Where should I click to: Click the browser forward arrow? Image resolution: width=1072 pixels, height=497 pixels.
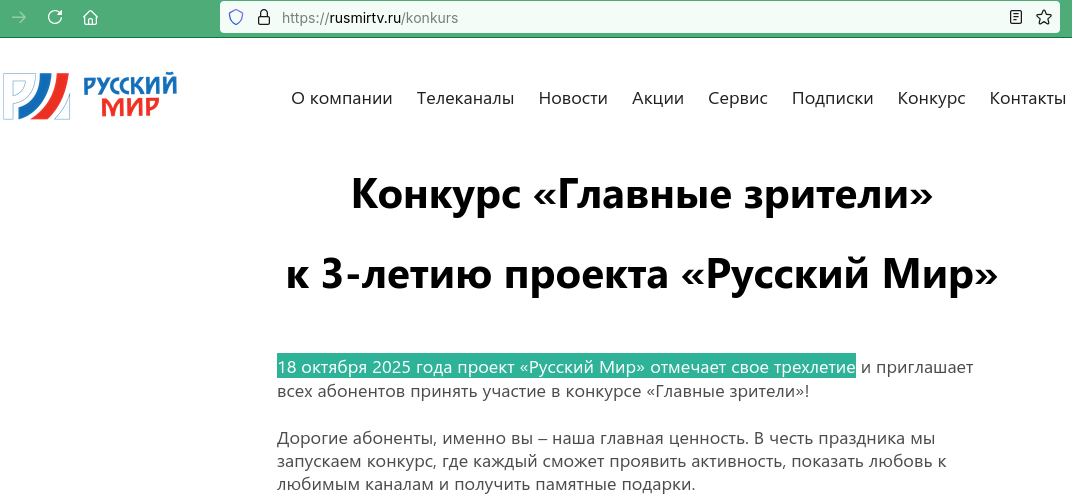coord(19,18)
